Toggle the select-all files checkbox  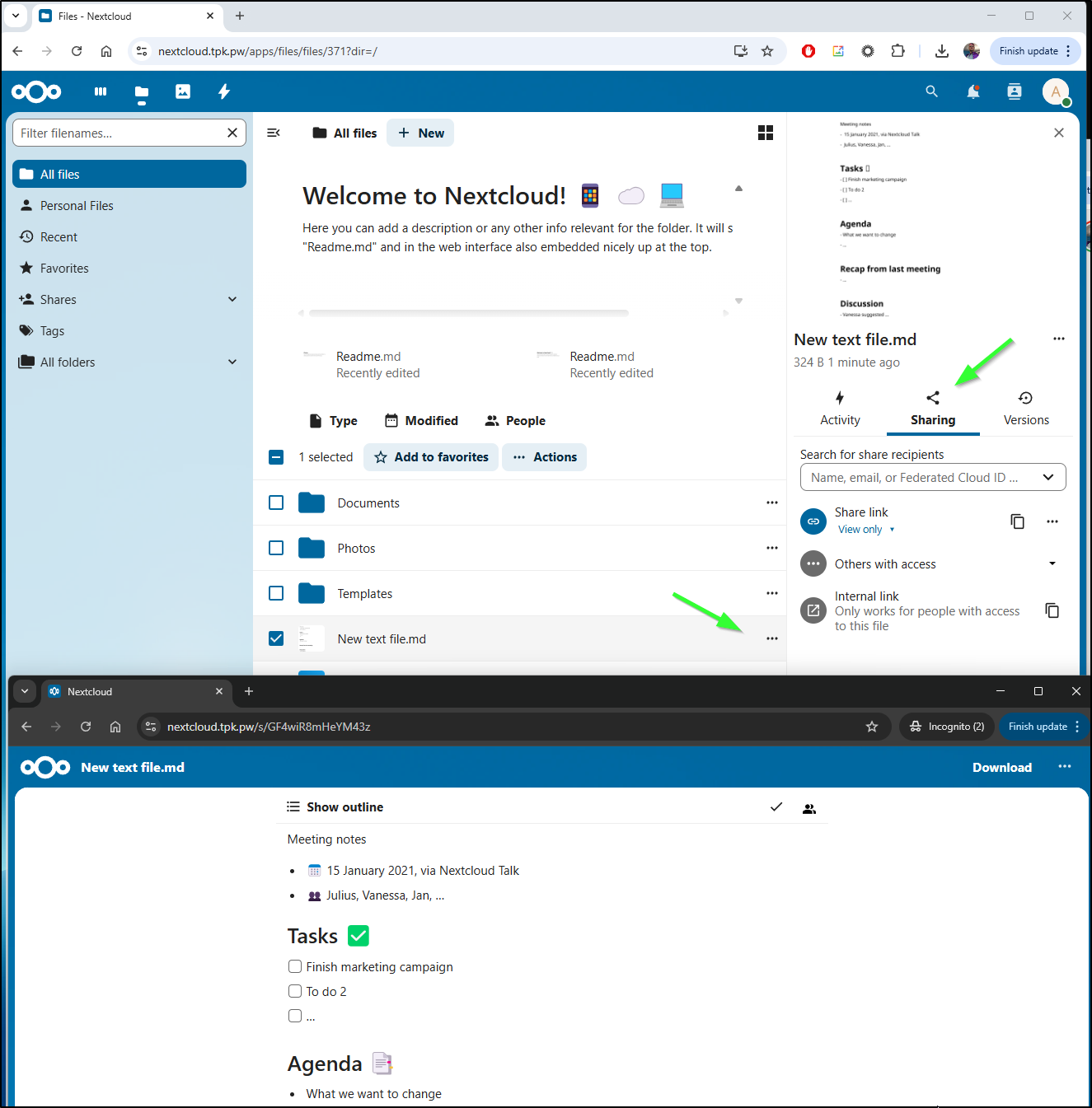(x=277, y=457)
